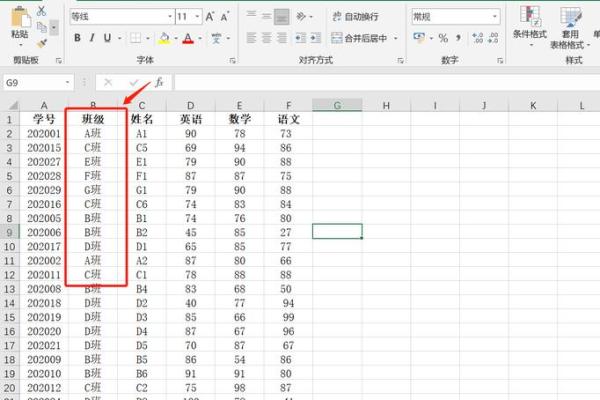Apply the red font color swatch
The width and height of the screenshot is (600, 400).
187,38
